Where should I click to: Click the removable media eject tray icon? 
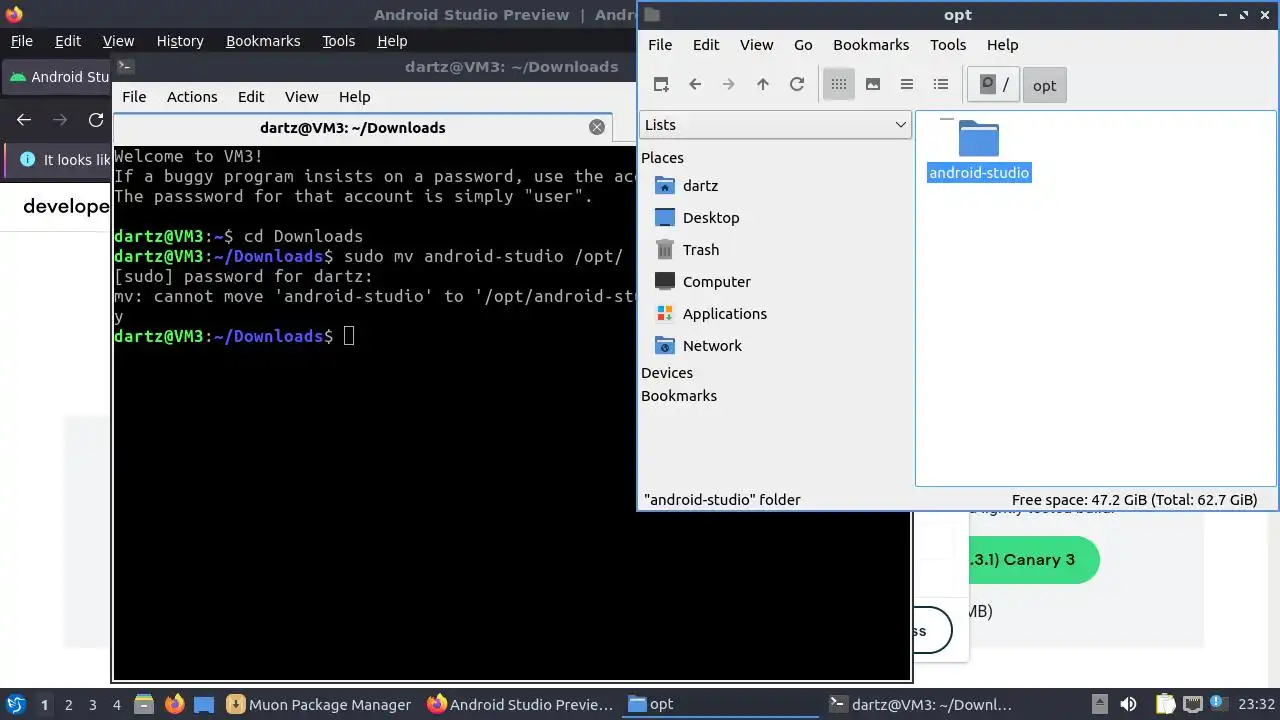click(x=1099, y=704)
